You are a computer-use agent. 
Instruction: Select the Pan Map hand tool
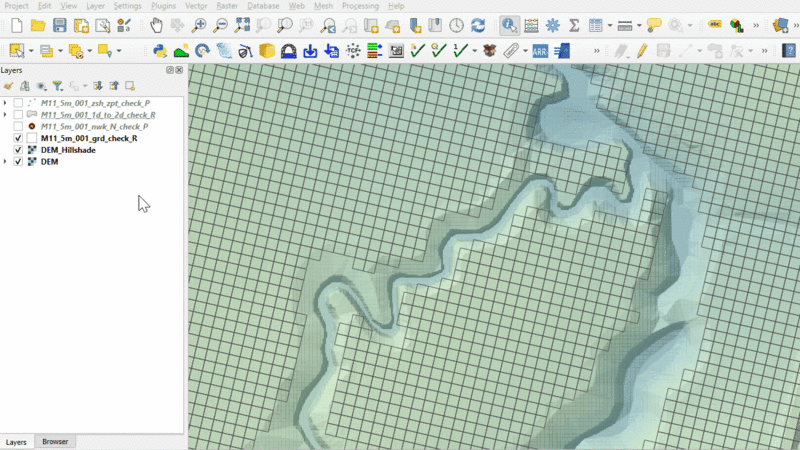[156, 25]
